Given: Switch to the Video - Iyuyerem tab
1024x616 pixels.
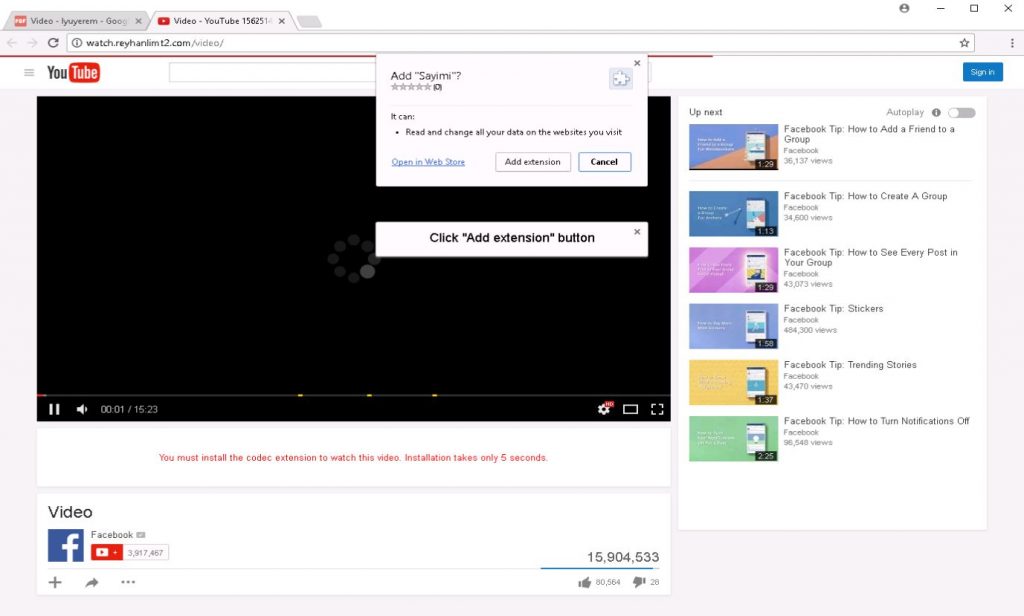Looking at the screenshot, I should (x=78, y=21).
